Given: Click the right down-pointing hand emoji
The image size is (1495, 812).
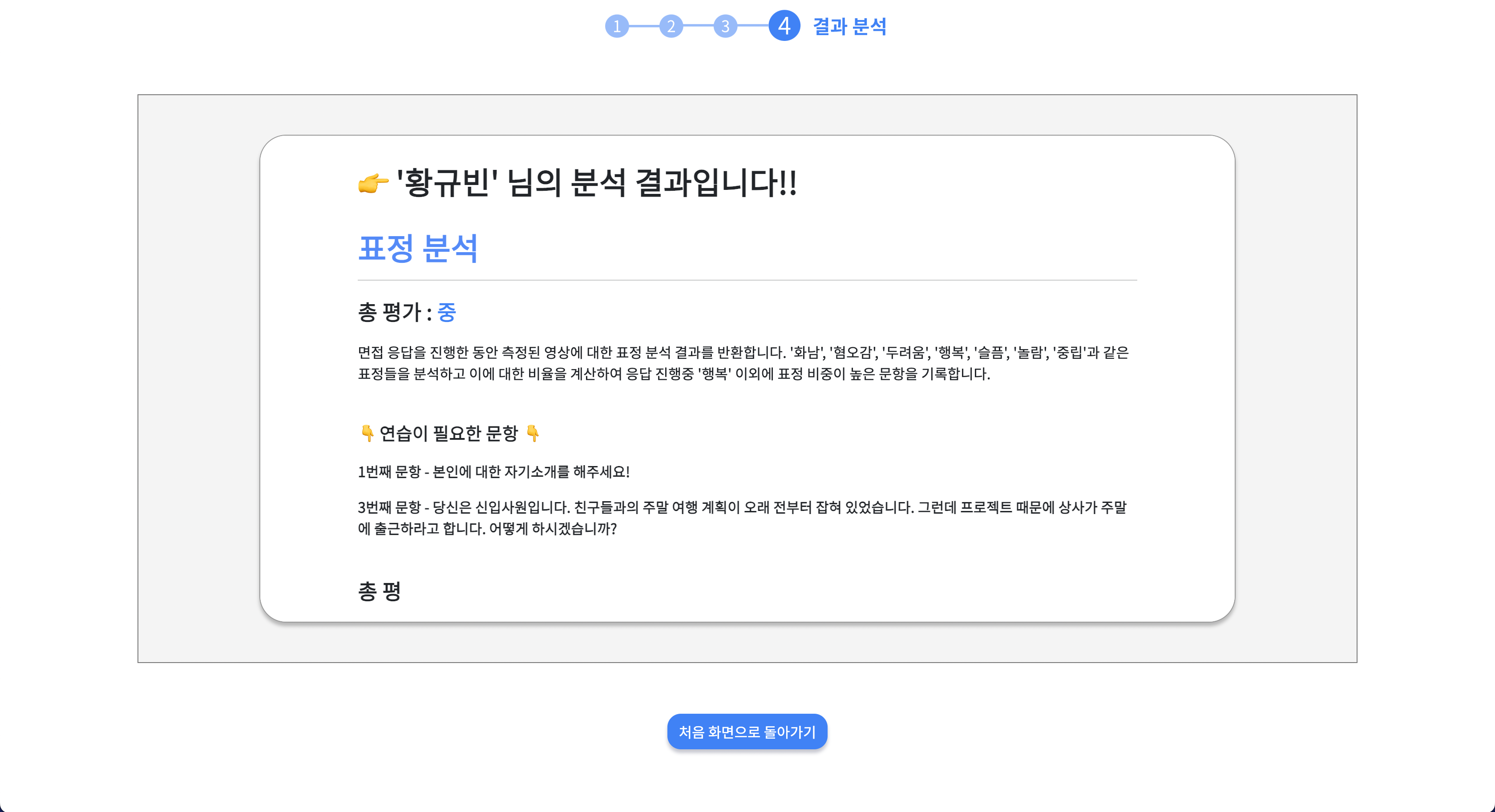Looking at the screenshot, I should pyautogui.click(x=532, y=433).
